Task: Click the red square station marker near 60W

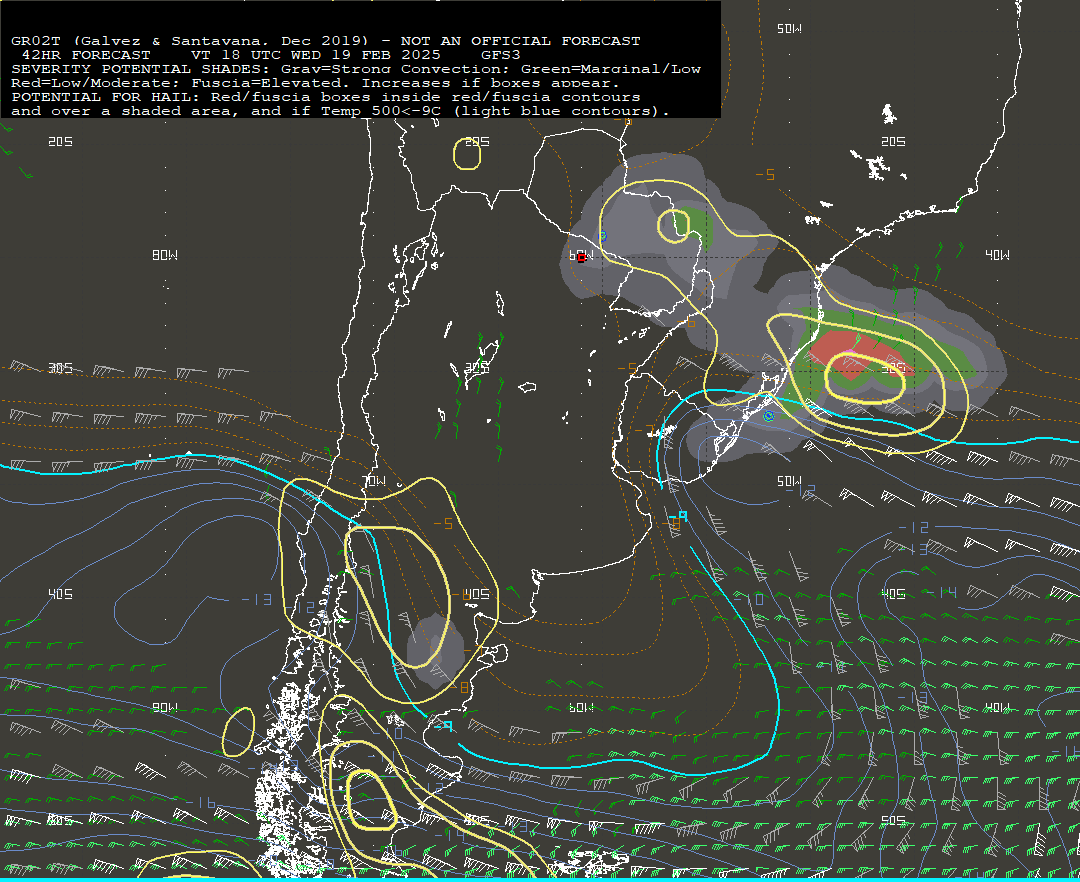Action: pyautogui.click(x=581, y=258)
